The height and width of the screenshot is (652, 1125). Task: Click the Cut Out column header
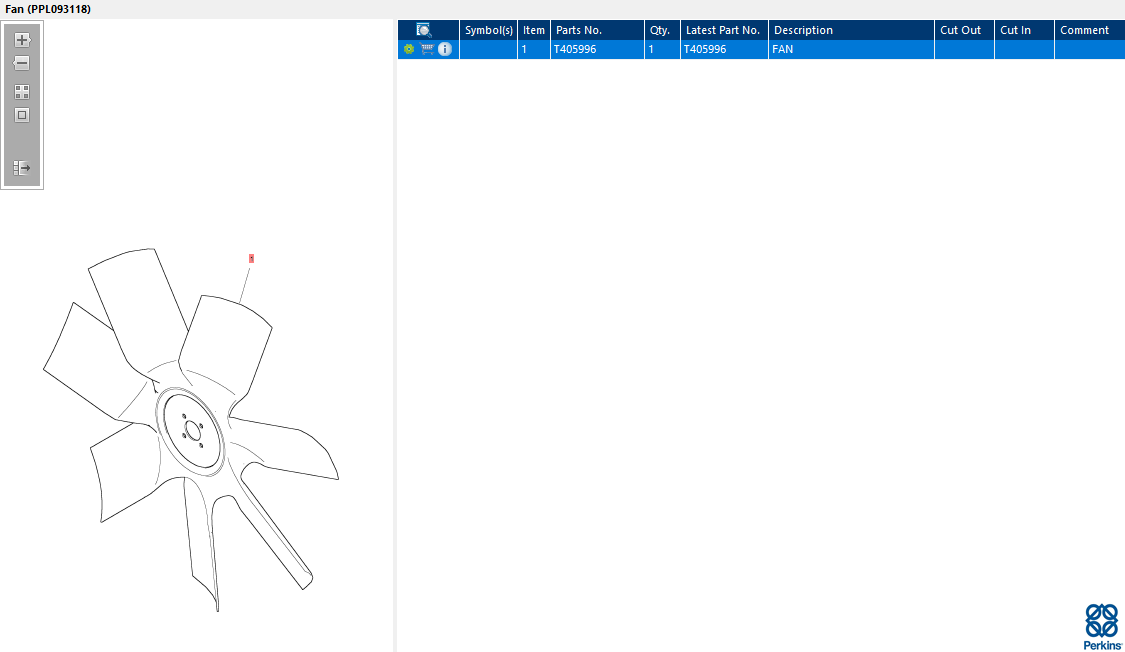click(x=964, y=30)
